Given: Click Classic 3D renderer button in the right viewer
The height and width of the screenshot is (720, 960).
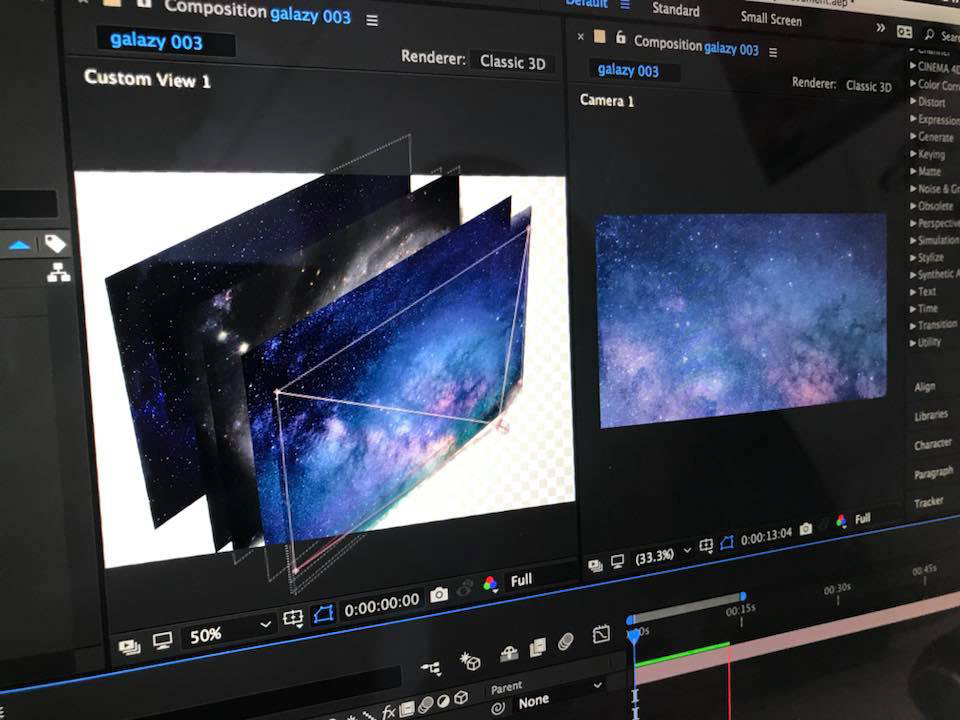Looking at the screenshot, I should [868, 86].
